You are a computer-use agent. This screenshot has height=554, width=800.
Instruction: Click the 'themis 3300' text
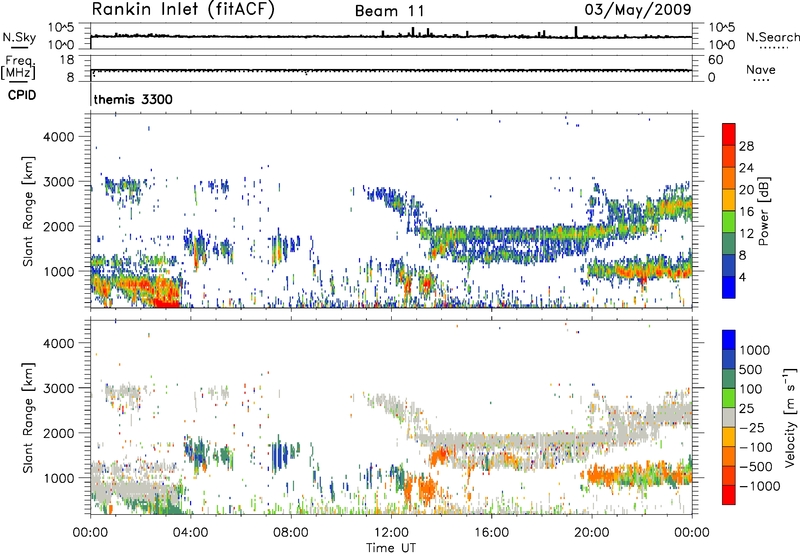(x=133, y=99)
